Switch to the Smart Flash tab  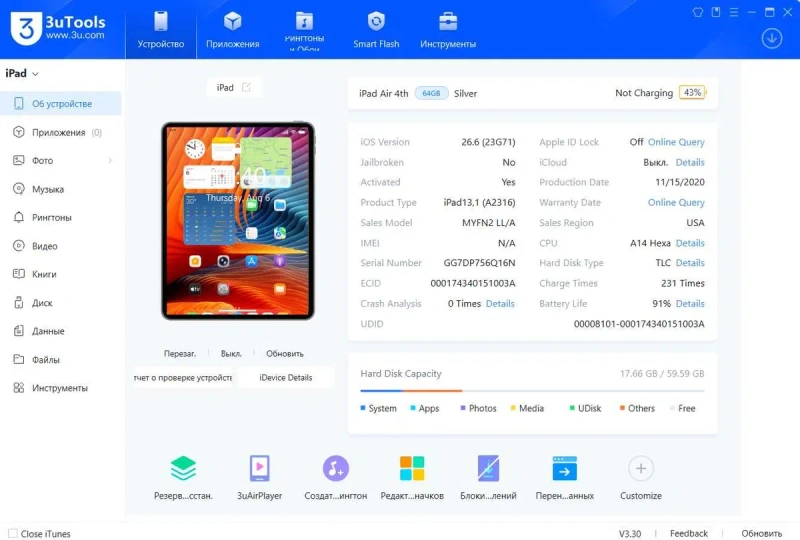(x=376, y=30)
